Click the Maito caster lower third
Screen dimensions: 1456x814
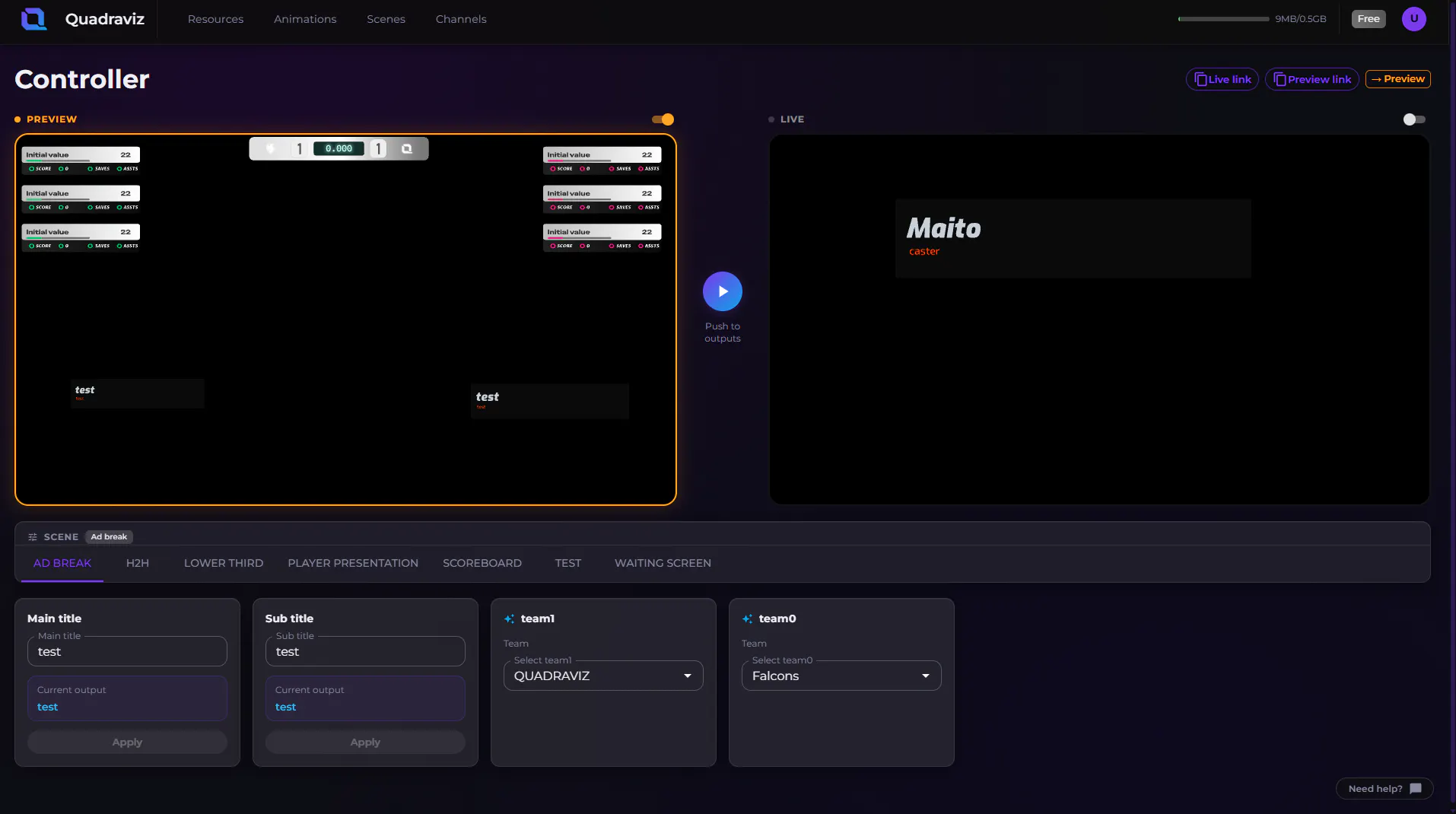1073,238
